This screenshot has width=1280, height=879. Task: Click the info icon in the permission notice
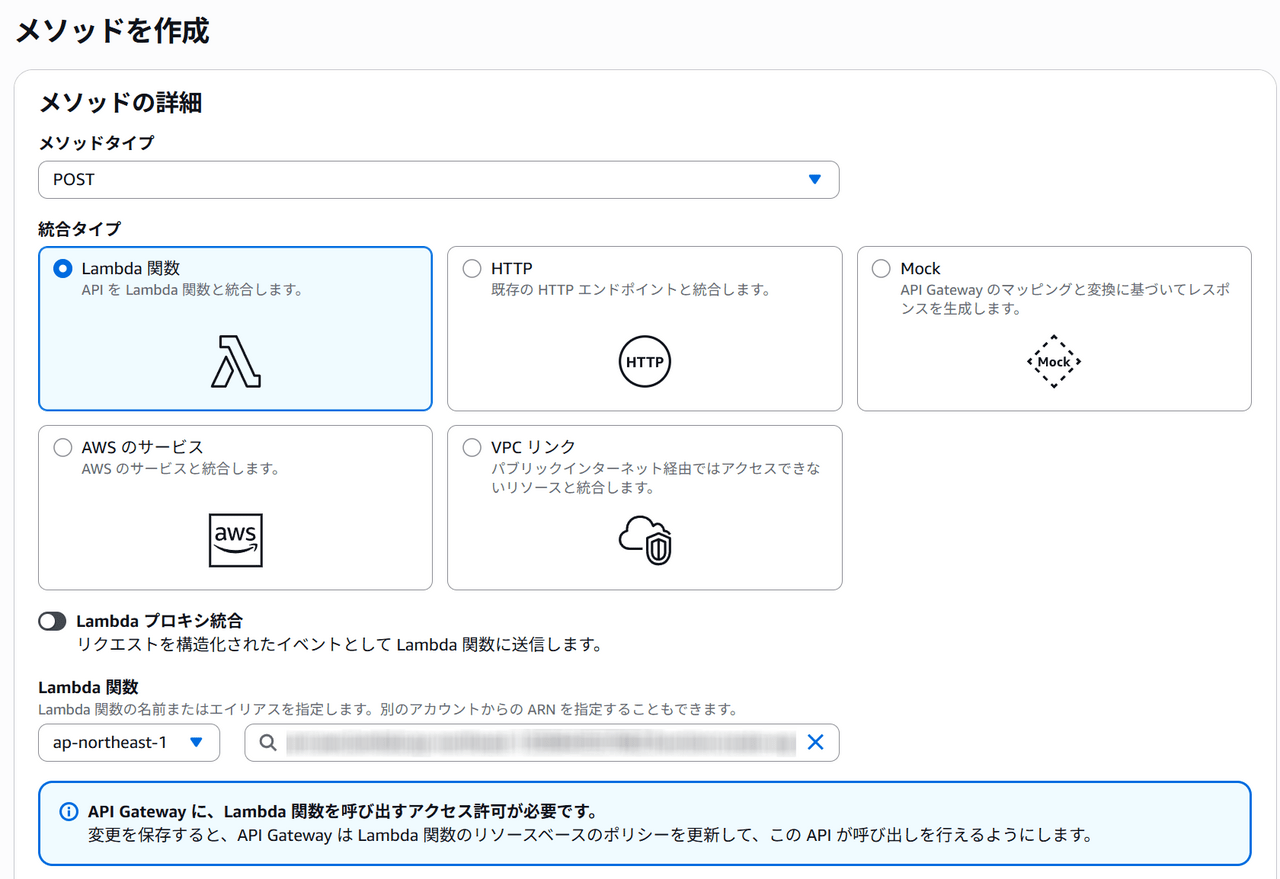coord(68,811)
